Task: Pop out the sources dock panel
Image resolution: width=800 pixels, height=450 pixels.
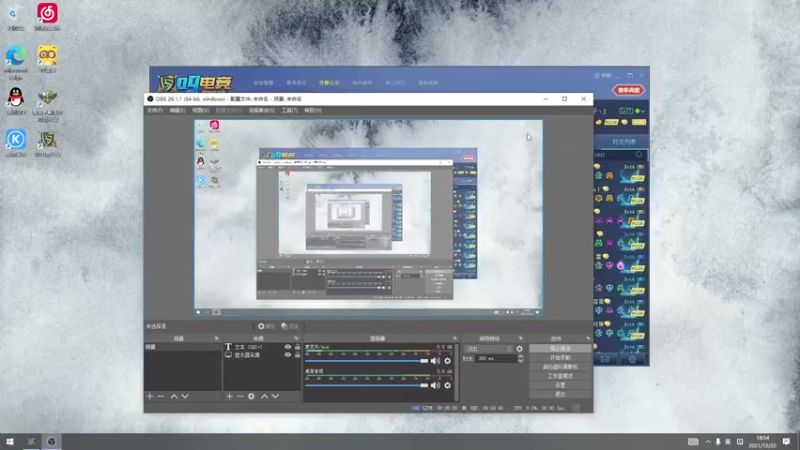Action: pyautogui.click(x=296, y=338)
